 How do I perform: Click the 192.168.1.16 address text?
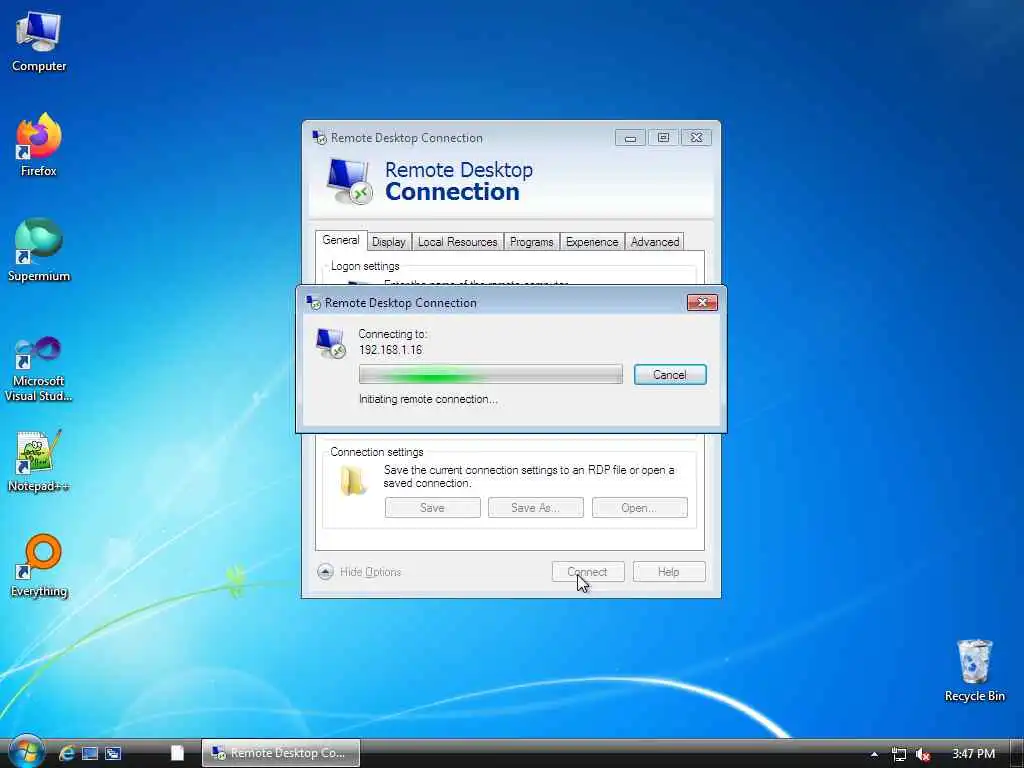pyautogui.click(x=391, y=350)
